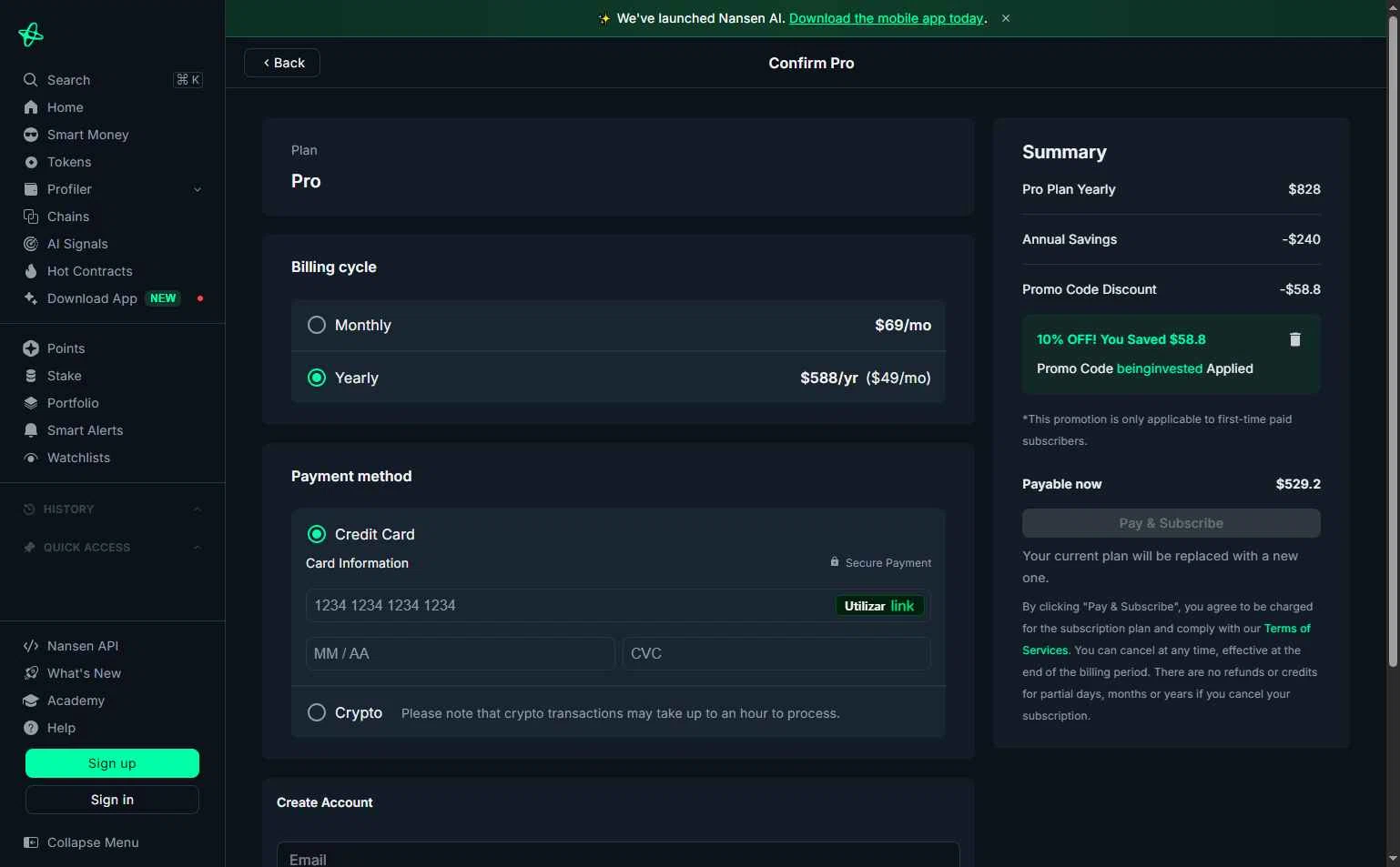Screen dimensions: 1400x867
Task: Click the beinginvested promo code text
Action: point(1160,368)
